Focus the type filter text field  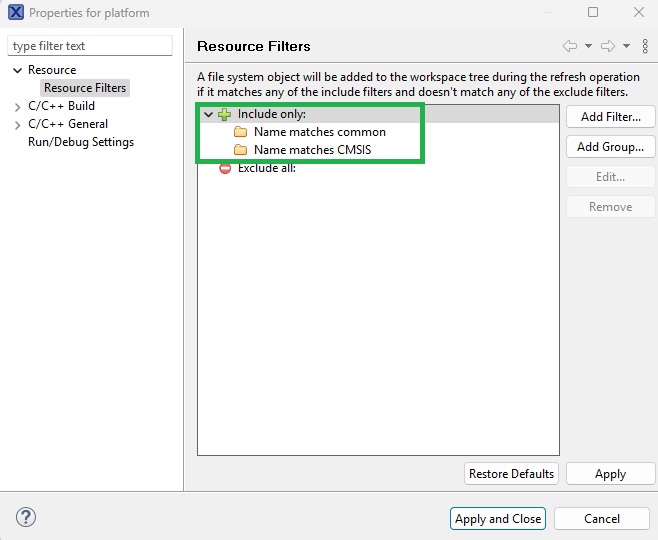[x=90, y=46]
